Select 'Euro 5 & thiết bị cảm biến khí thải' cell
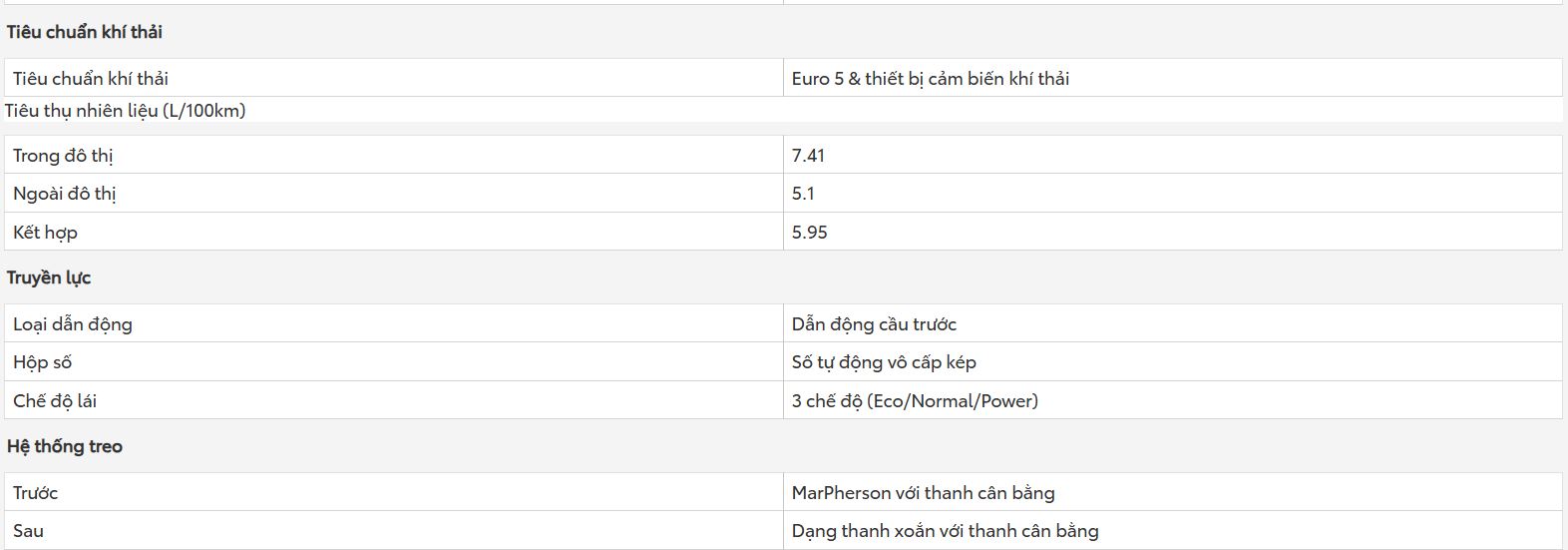This screenshot has width=1568, height=550. (x=1172, y=78)
